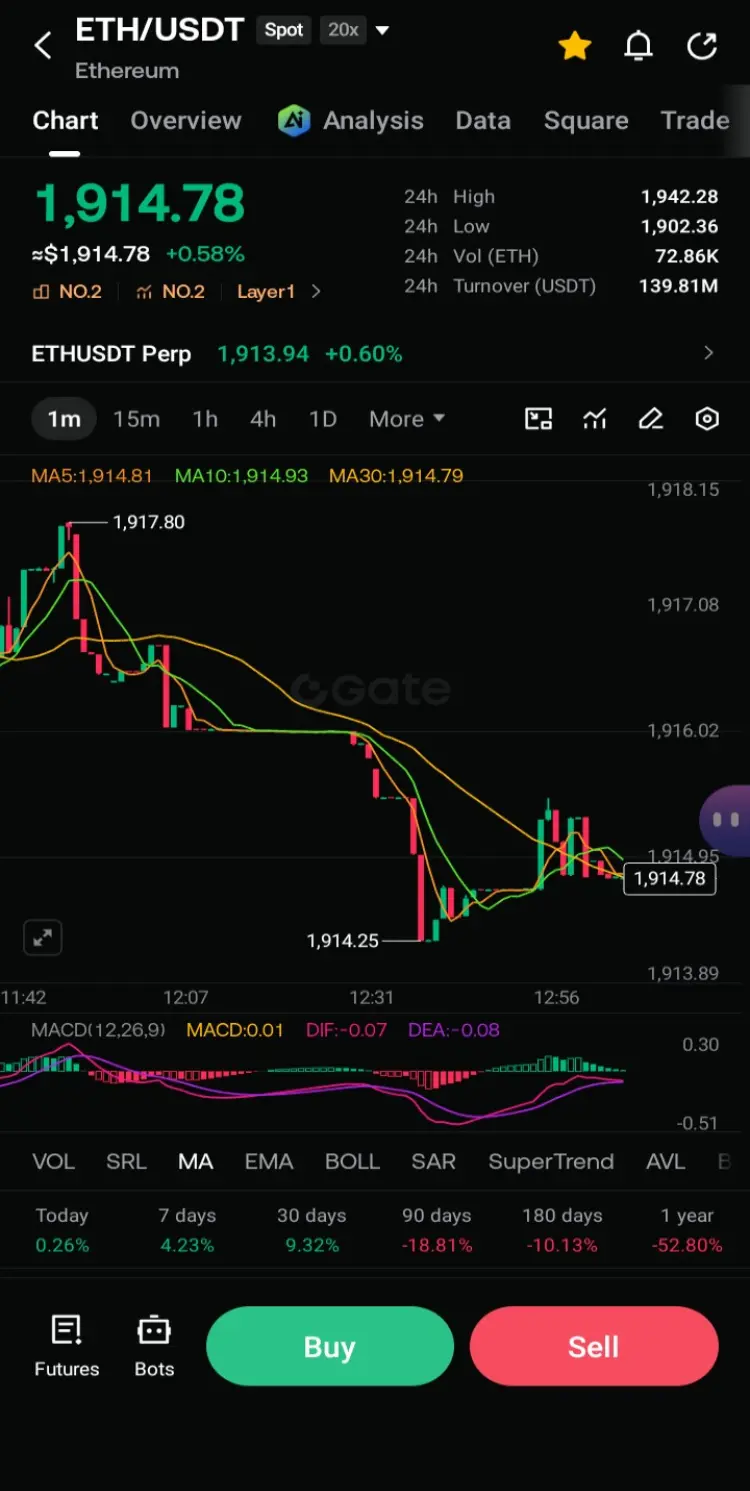Select the drawing pencil tool
Image resolution: width=750 pixels, height=1491 pixels.
[651, 419]
